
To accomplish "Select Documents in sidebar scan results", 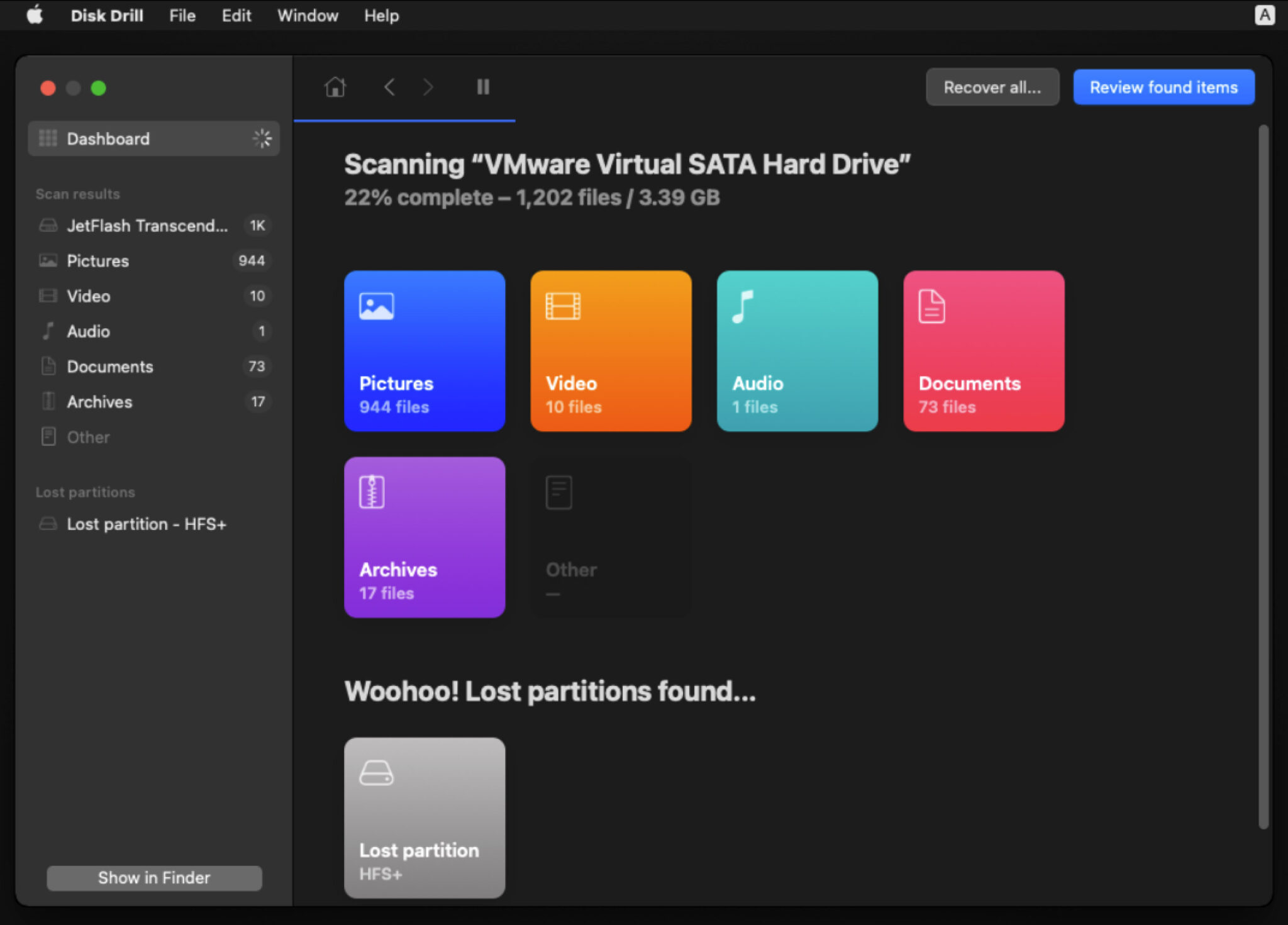I will click(110, 367).
